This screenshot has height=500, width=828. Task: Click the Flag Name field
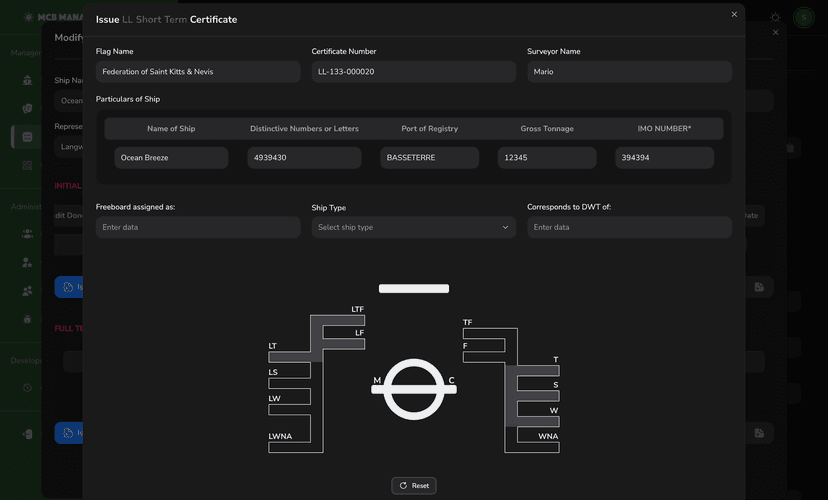pyautogui.click(x=198, y=72)
